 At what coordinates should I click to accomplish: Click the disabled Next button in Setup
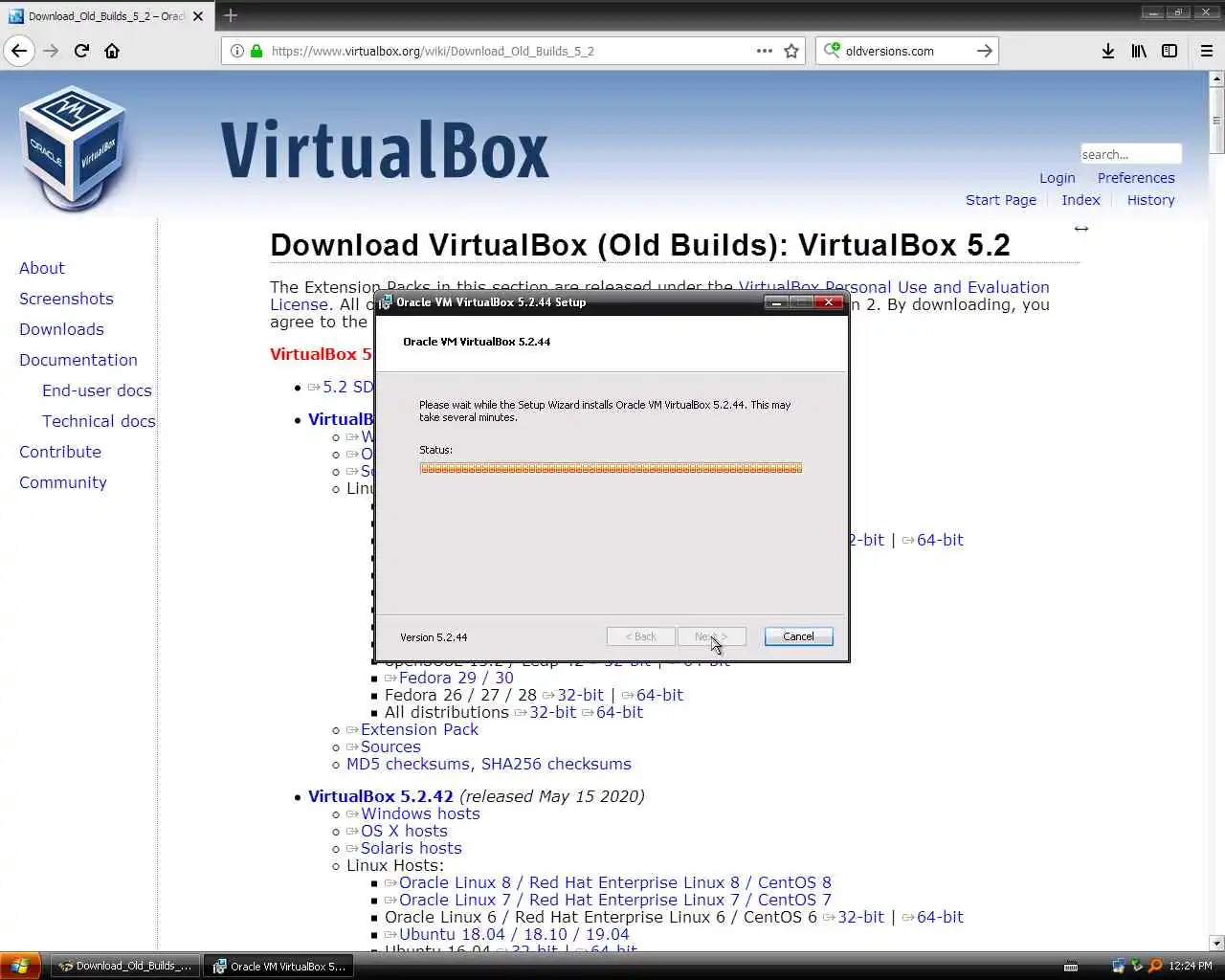[x=711, y=636]
